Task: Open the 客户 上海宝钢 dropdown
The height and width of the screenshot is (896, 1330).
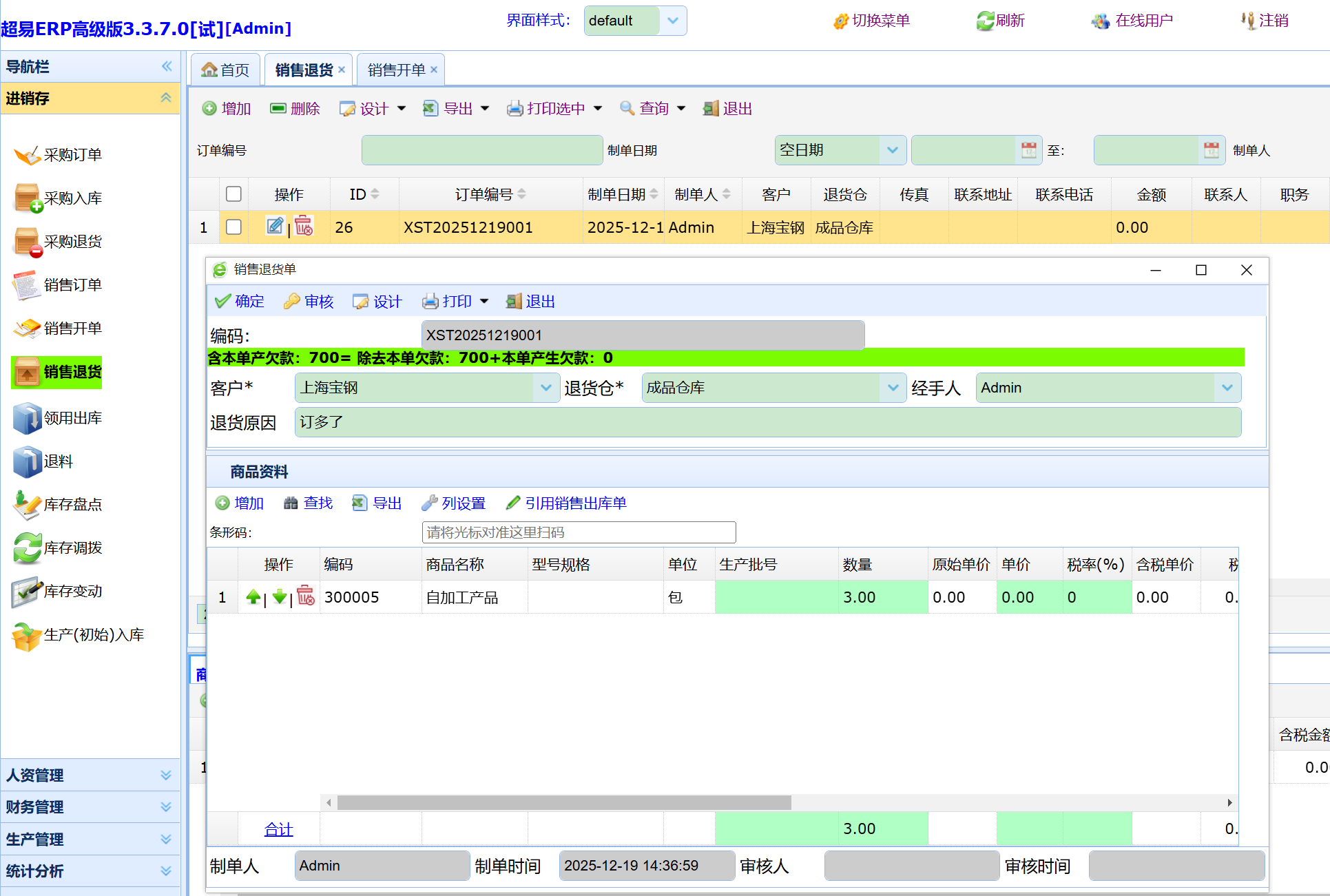Action: [545, 388]
